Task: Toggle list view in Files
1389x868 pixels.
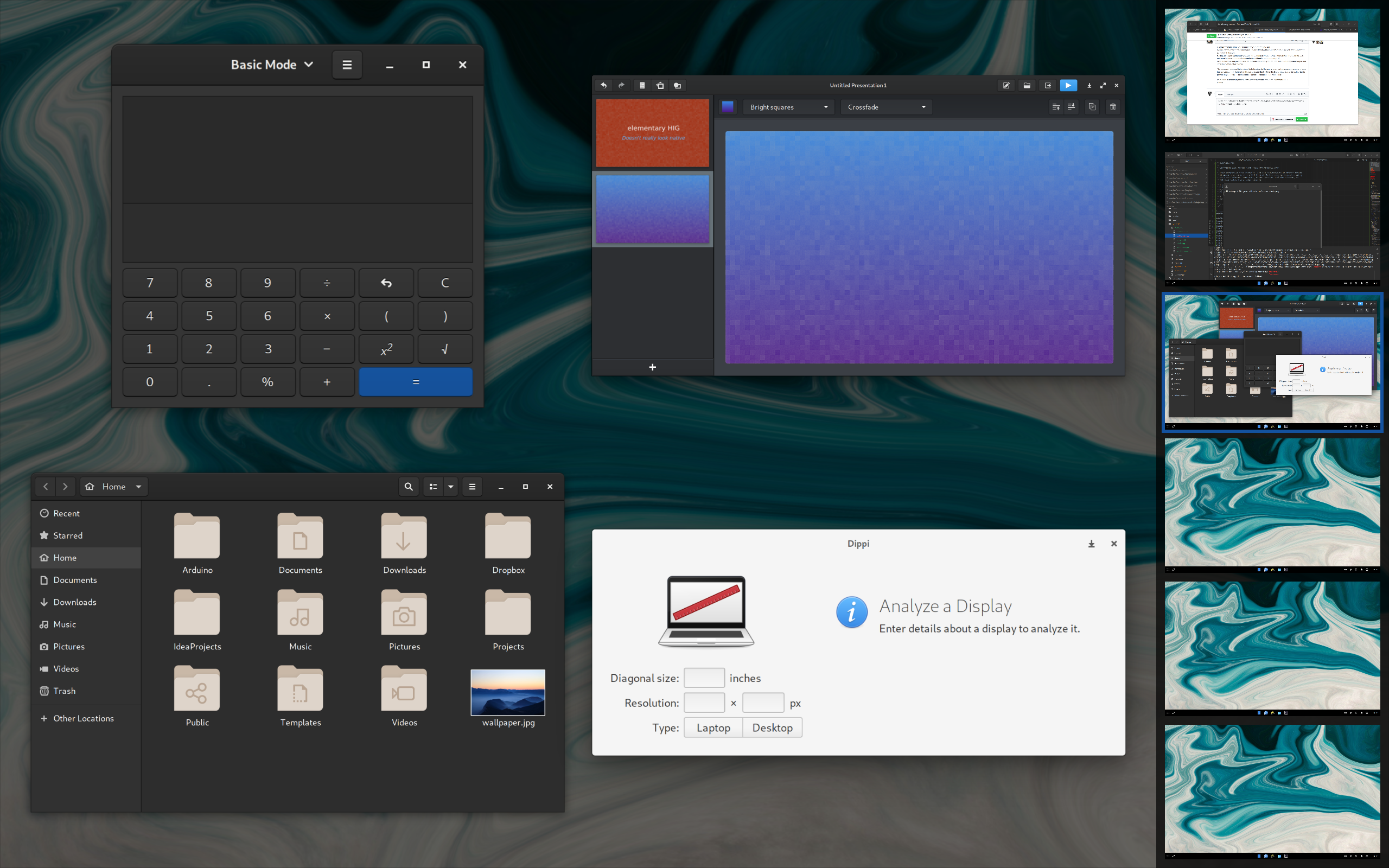Action: (x=434, y=487)
